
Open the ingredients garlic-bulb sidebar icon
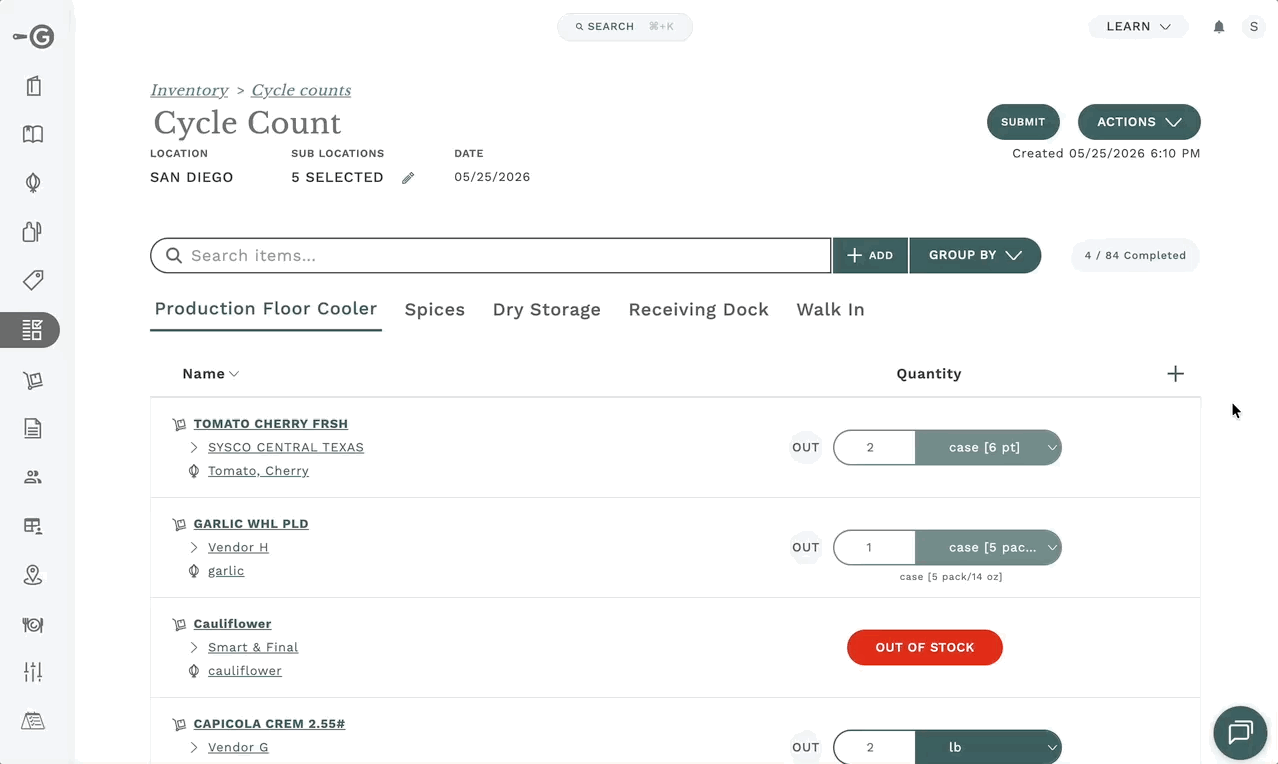pos(33,183)
